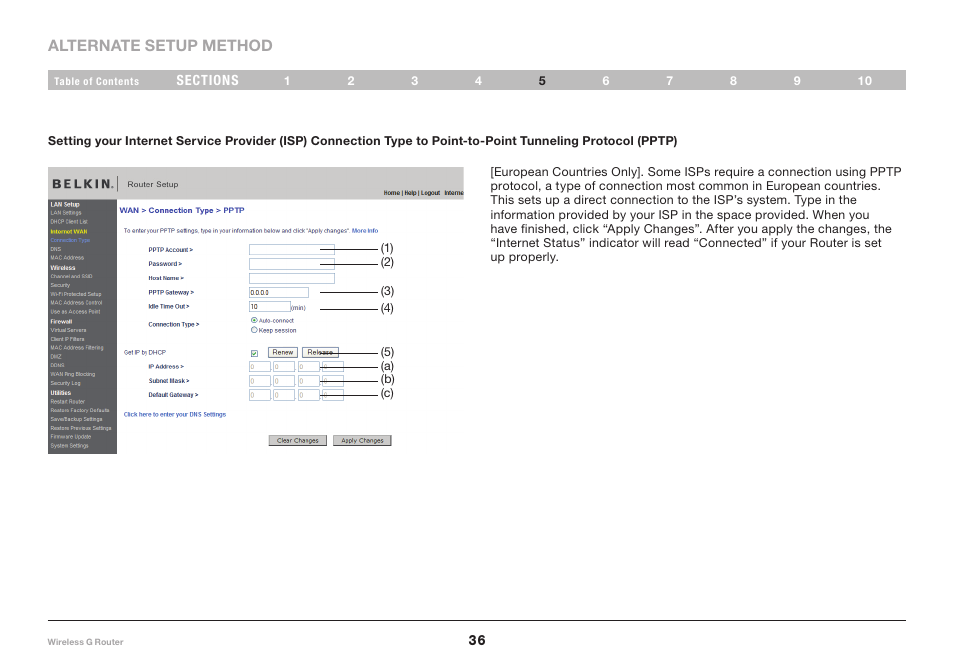This screenshot has width=954, height=668.
Task: Click the Belkin logo
Action: [x=82, y=184]
